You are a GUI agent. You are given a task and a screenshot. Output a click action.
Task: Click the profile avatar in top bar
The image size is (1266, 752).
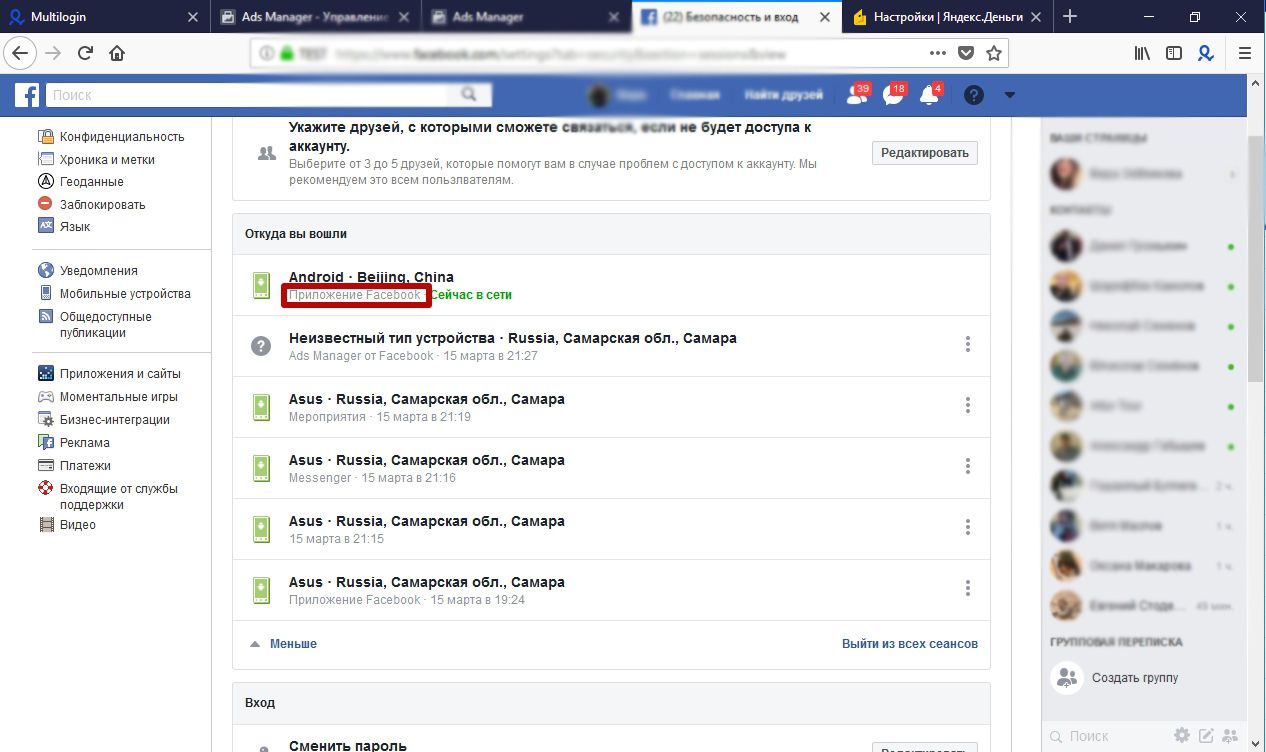(x=599, y=95)
